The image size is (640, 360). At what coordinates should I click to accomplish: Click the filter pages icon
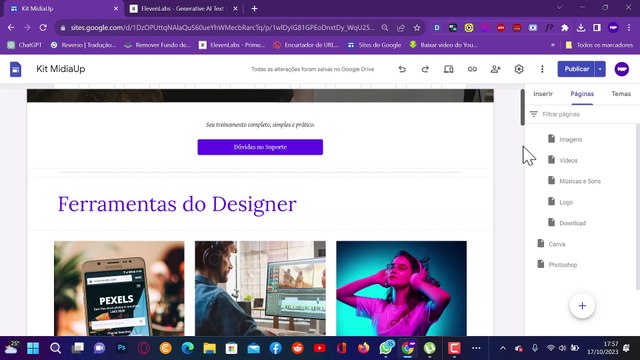pos(533,114)
